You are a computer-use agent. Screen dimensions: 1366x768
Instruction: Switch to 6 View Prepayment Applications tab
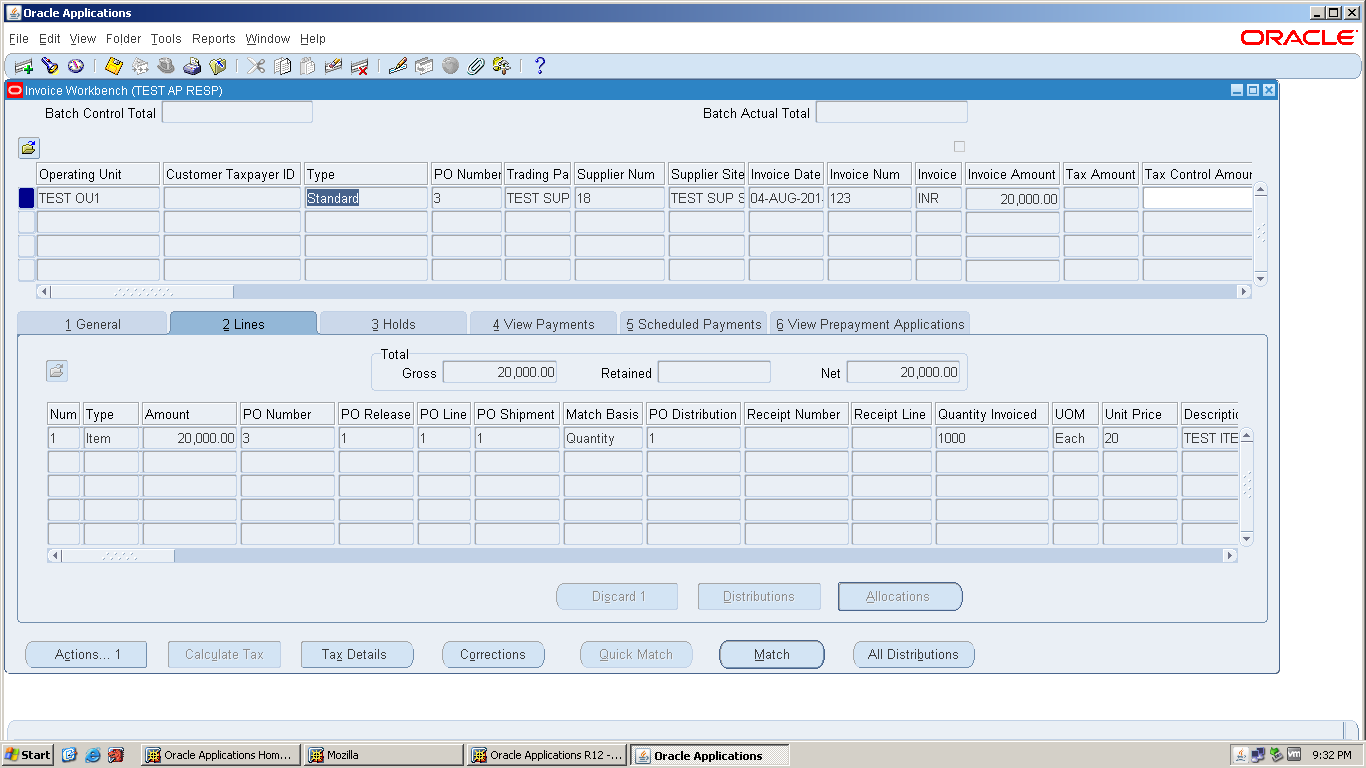pos(870,324)
